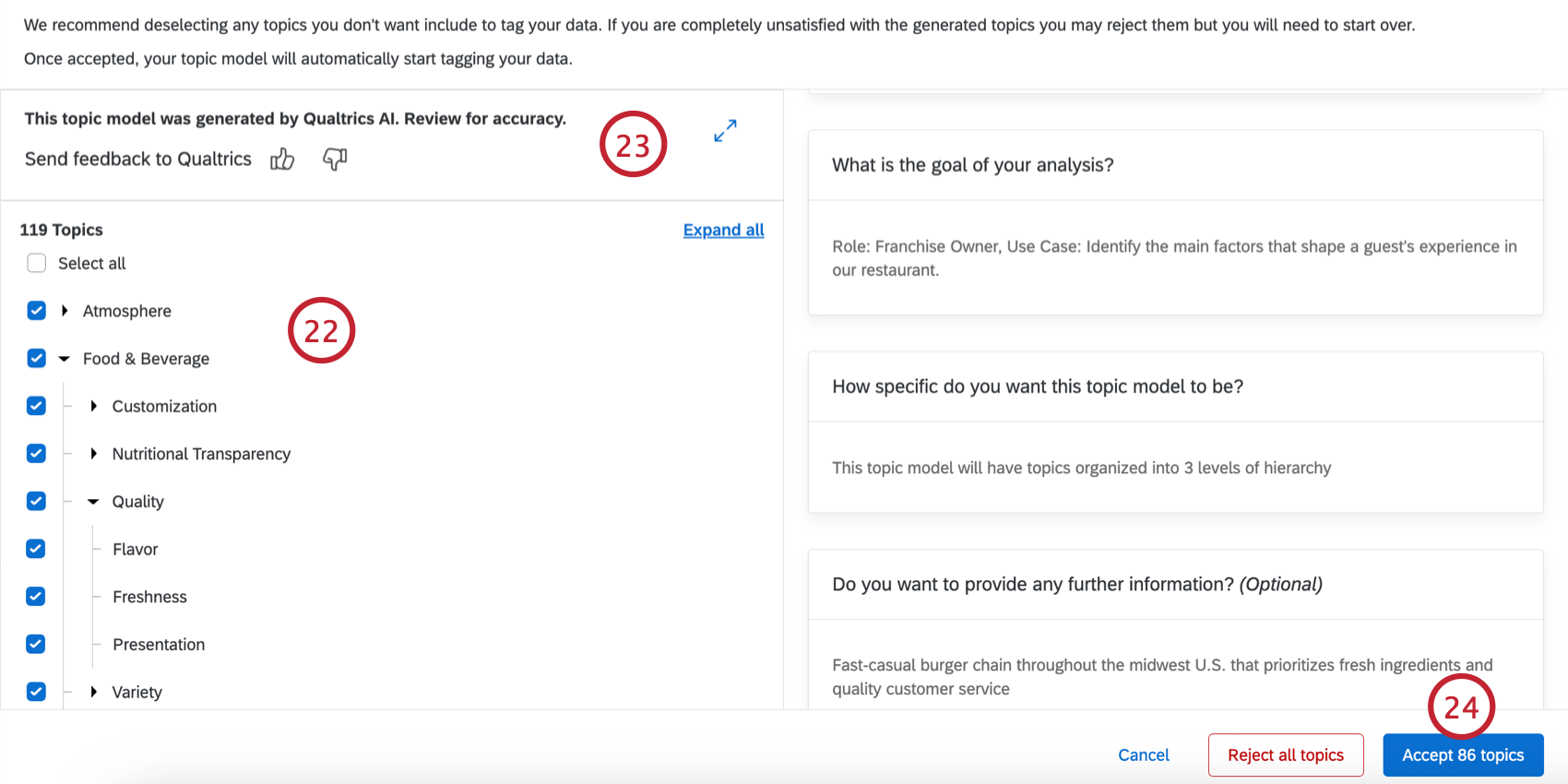Click the thumbs down feedback icon
1568x784 pixels.
[334, 160]
